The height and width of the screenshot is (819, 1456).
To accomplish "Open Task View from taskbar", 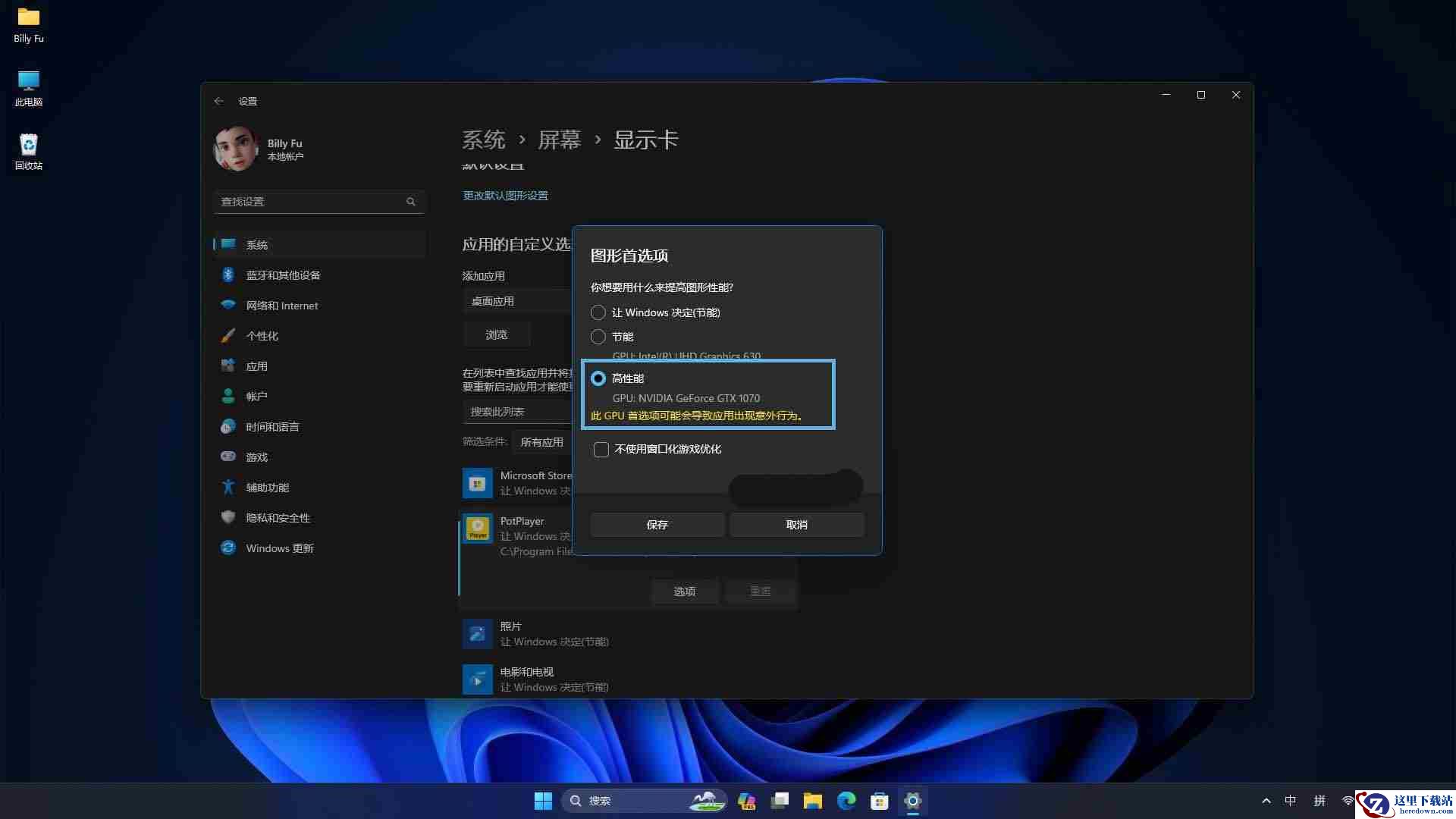I will click(780, 801).
